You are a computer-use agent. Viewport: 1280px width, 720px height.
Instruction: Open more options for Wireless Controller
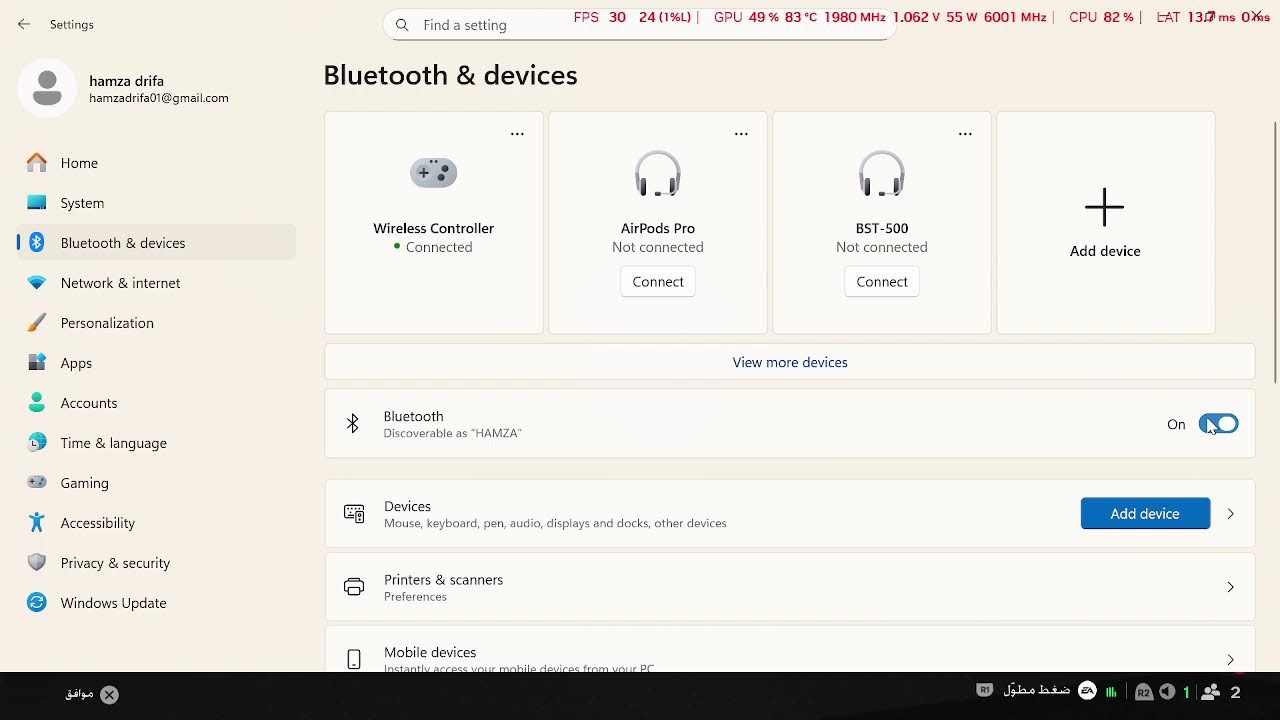[517, 133]
